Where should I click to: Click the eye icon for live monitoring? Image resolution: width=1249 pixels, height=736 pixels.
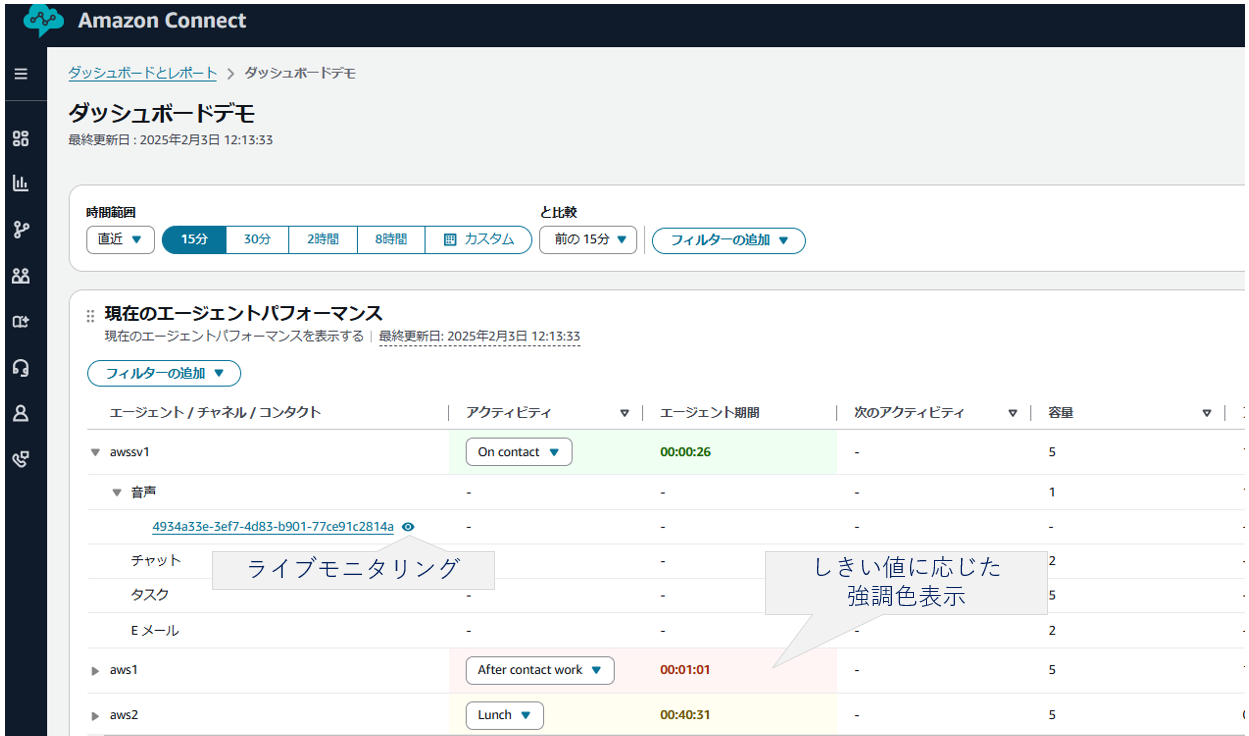pos(408,527)
